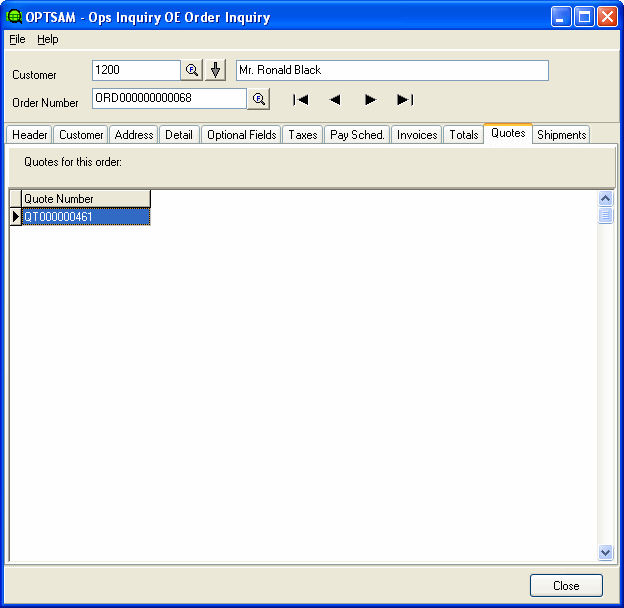Open the Pay Sched. tab
The width and height of the screenshot is (624, 608).
click(x=357, y=135)
